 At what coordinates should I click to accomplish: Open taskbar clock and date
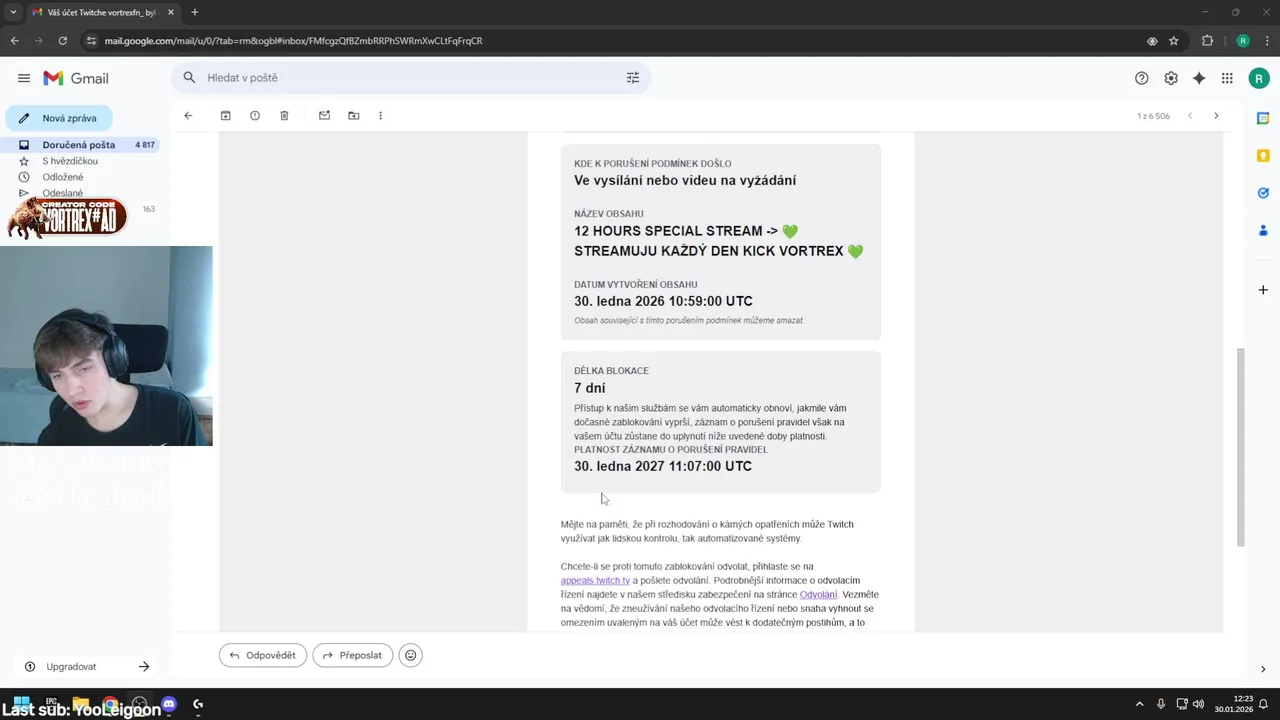1236,704
